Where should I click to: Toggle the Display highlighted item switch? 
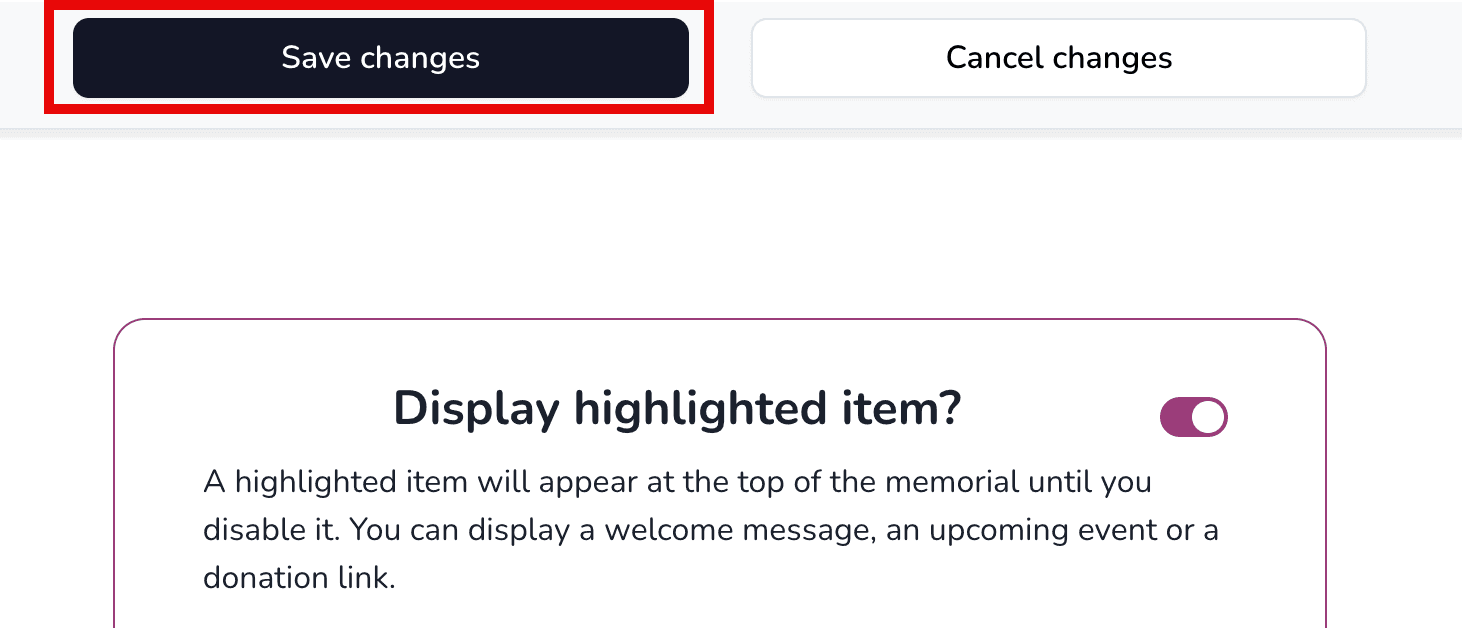pyautogui.click(x=1193, y=417)
